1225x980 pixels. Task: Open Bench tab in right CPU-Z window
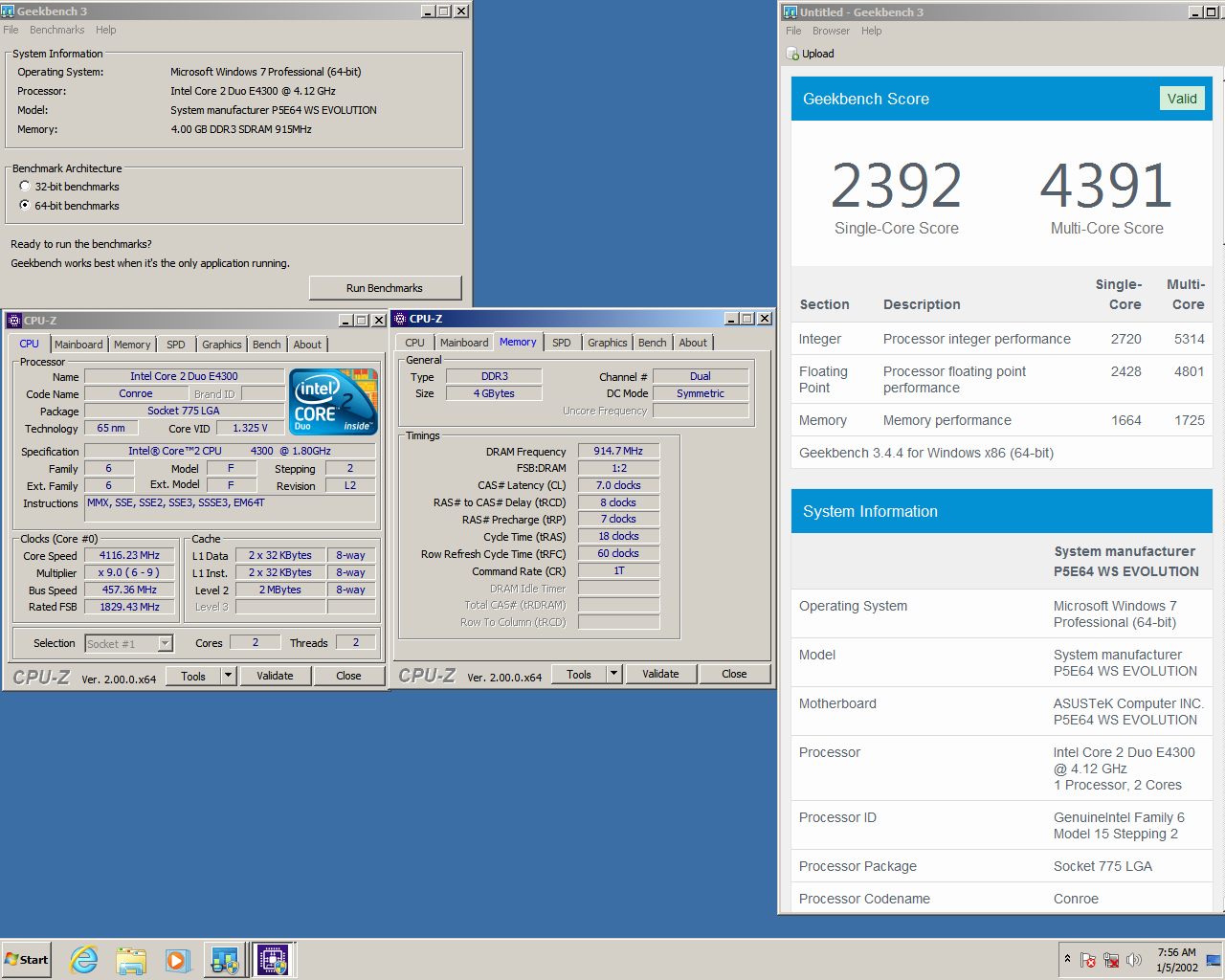[653, 343]
